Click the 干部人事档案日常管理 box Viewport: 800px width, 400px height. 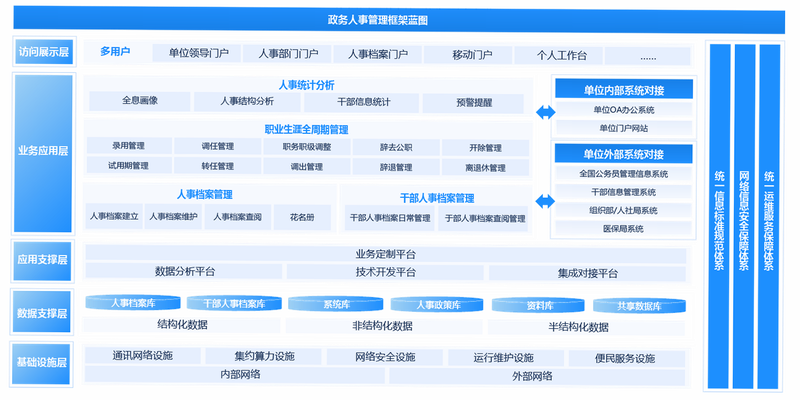click(x=390, y=218)
